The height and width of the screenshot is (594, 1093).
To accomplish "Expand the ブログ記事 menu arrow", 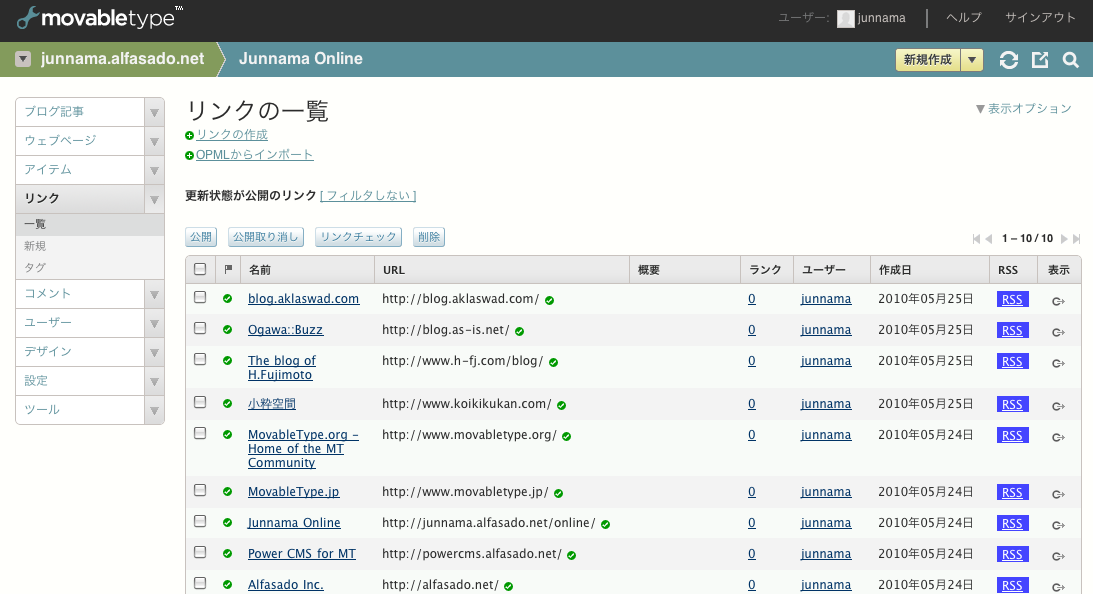I will pos(154,112).
